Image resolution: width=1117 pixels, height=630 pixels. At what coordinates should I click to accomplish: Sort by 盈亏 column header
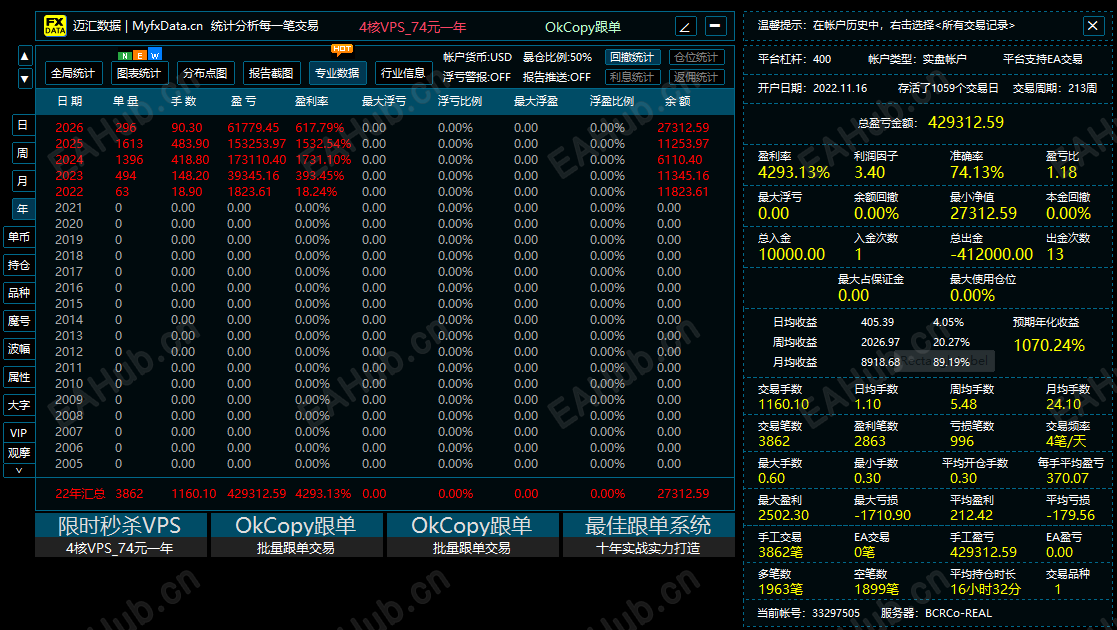tap(244, 101)
